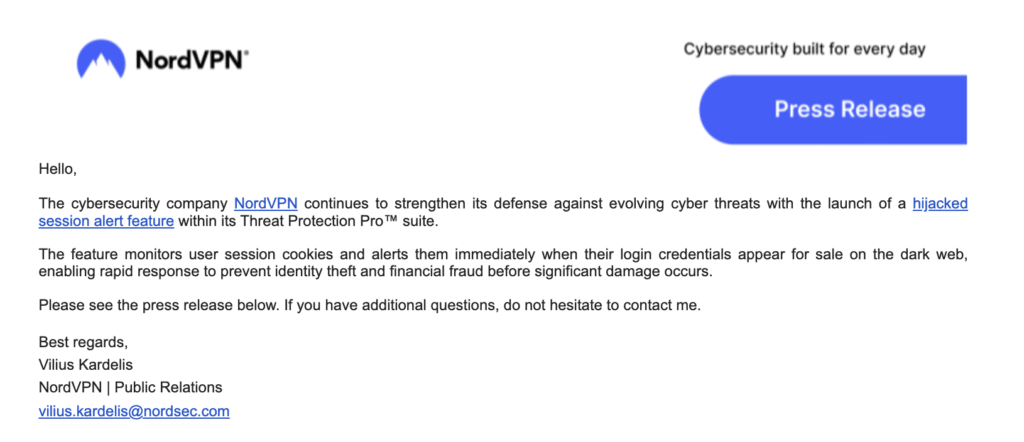Viewport: 1024px width, 442px height.
Task: Click the "Hello," greeting text
Action: (x=57, y=168)
